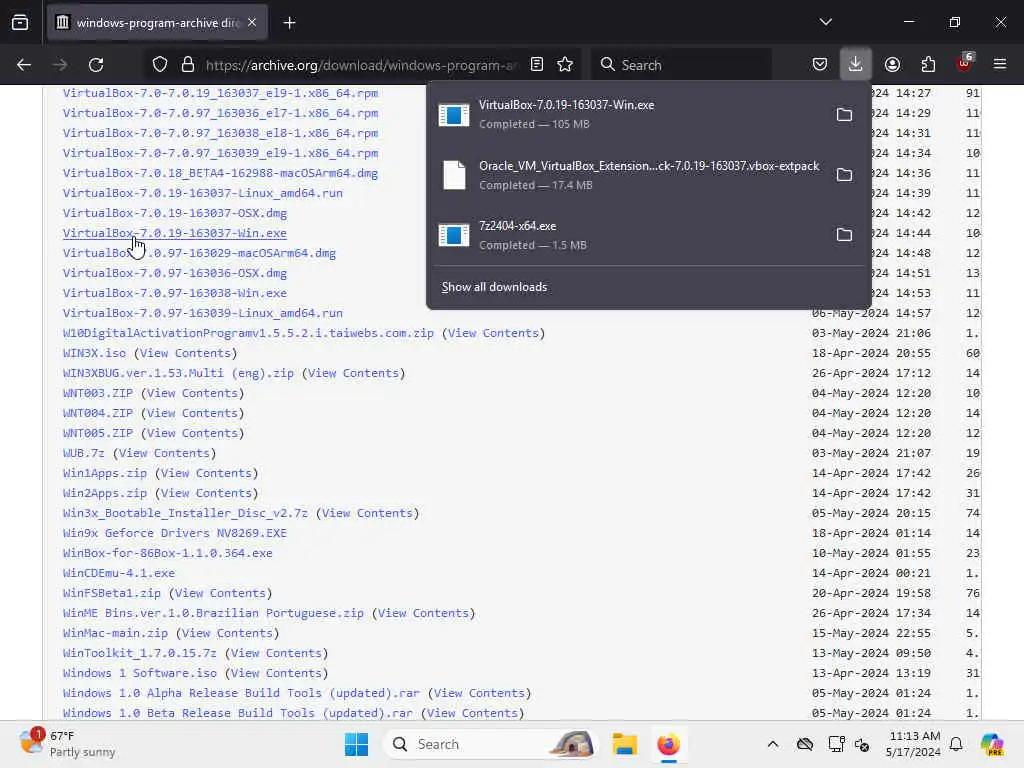Open Win1Apps.zip link
The image size is (1024, 768).
104,473
